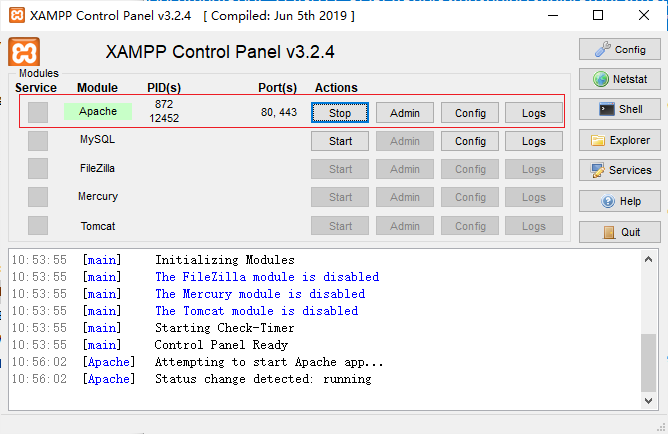Stop the Apache module
This screenshot has height=434, width=668.
click(x=340, y=113)
